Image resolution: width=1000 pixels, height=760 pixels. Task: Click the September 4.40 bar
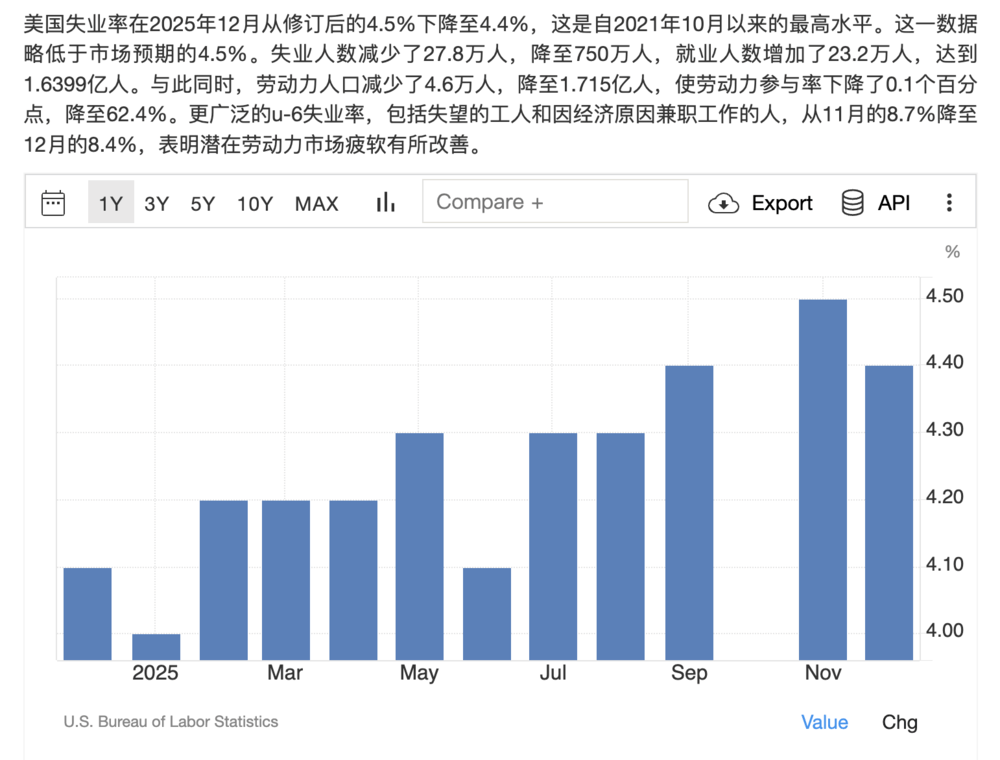tap(689, 512)
